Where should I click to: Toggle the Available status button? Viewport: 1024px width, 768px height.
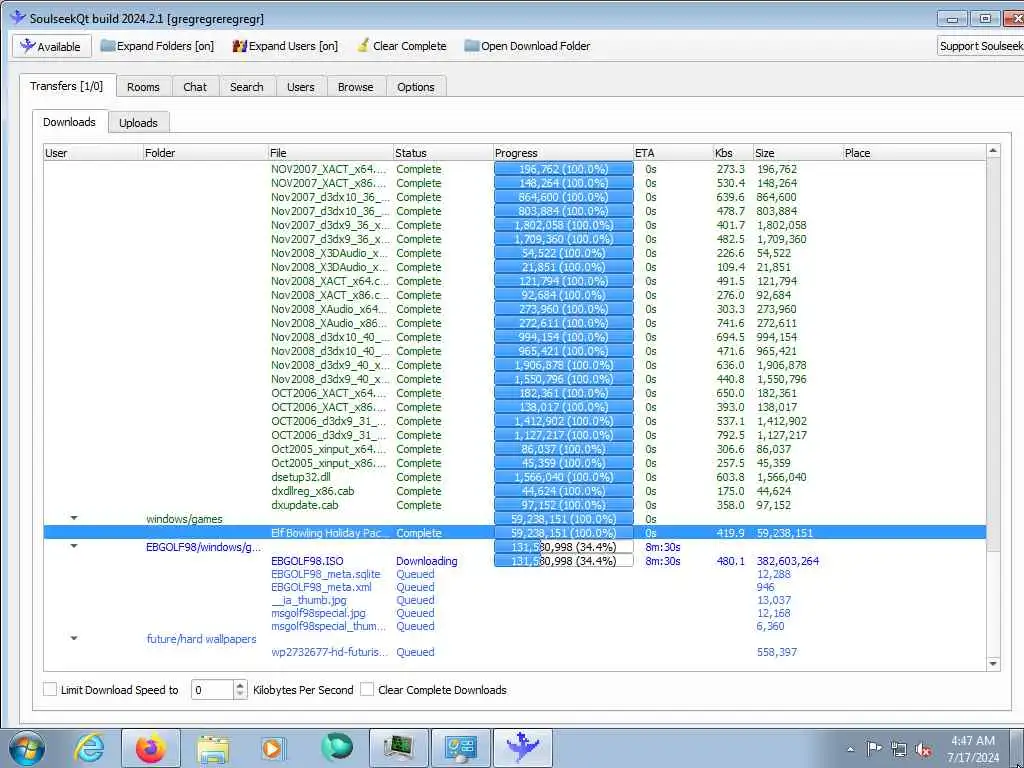click(51, 46)
